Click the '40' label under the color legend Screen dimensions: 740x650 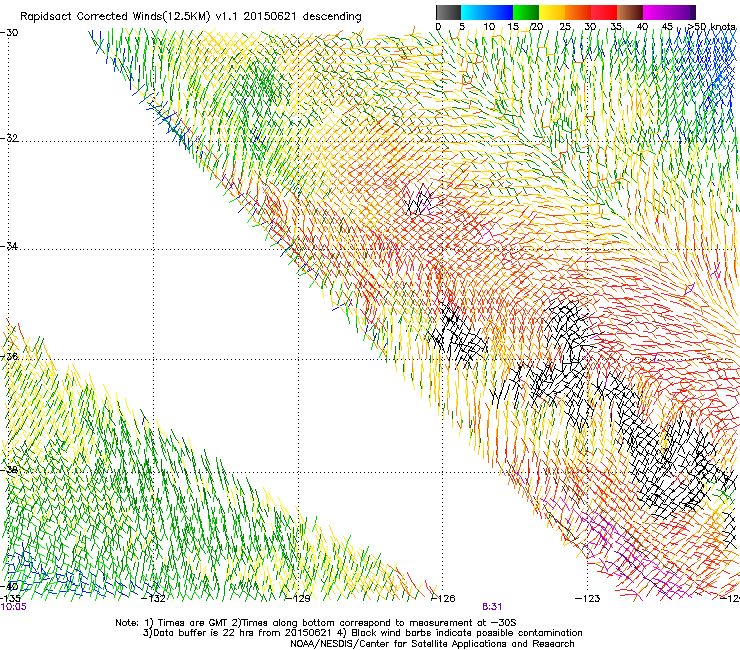(x=642, y=27)
